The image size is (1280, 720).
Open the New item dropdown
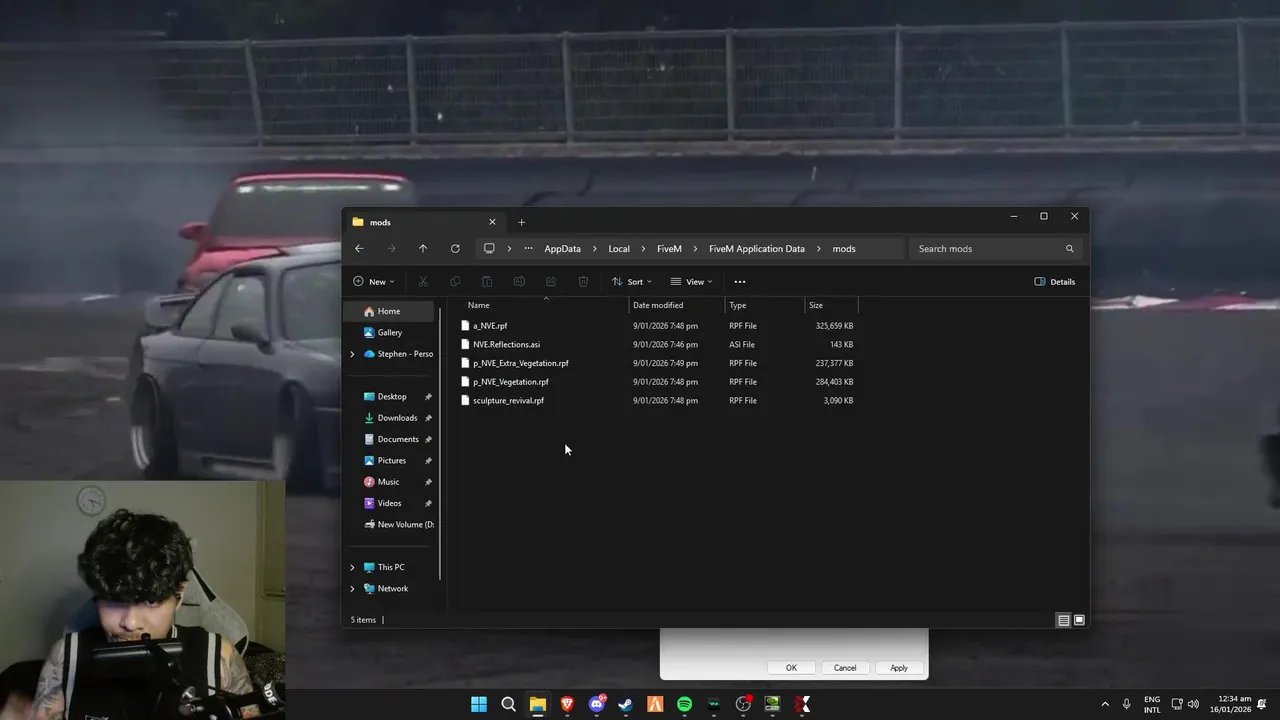click(374, 282)
